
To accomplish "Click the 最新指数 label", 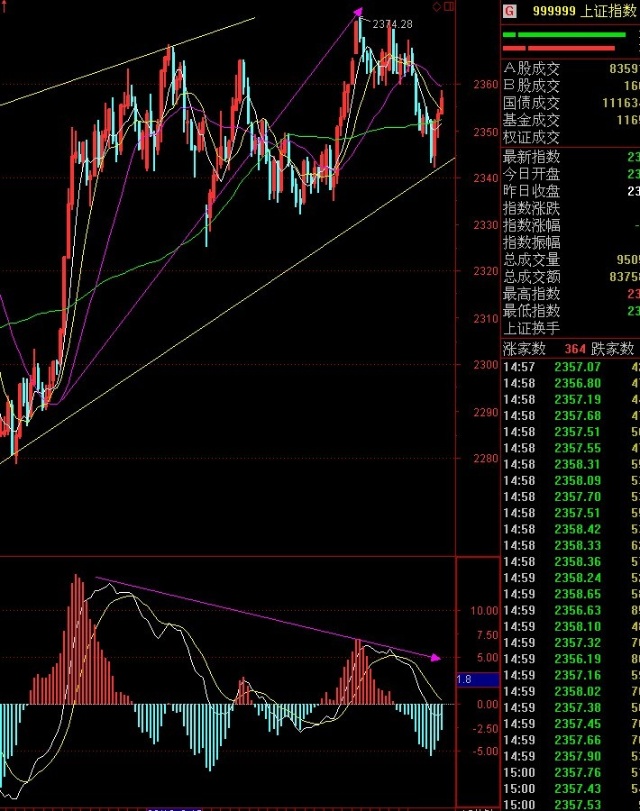I will [531, 157].
